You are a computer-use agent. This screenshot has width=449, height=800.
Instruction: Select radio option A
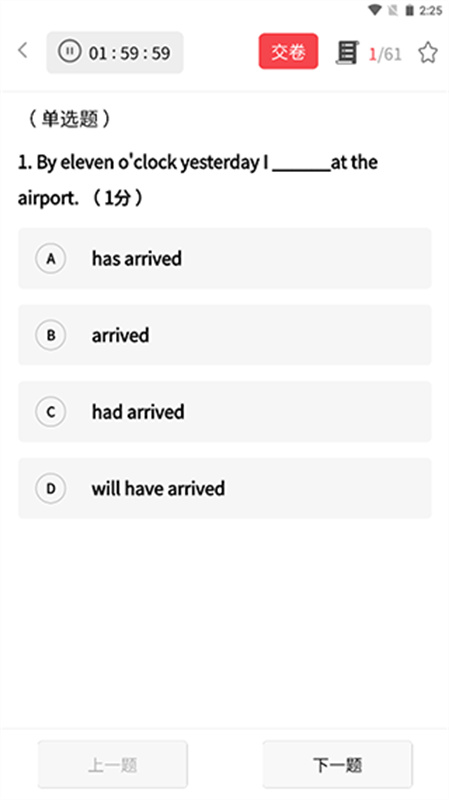[x=51, y=259]
